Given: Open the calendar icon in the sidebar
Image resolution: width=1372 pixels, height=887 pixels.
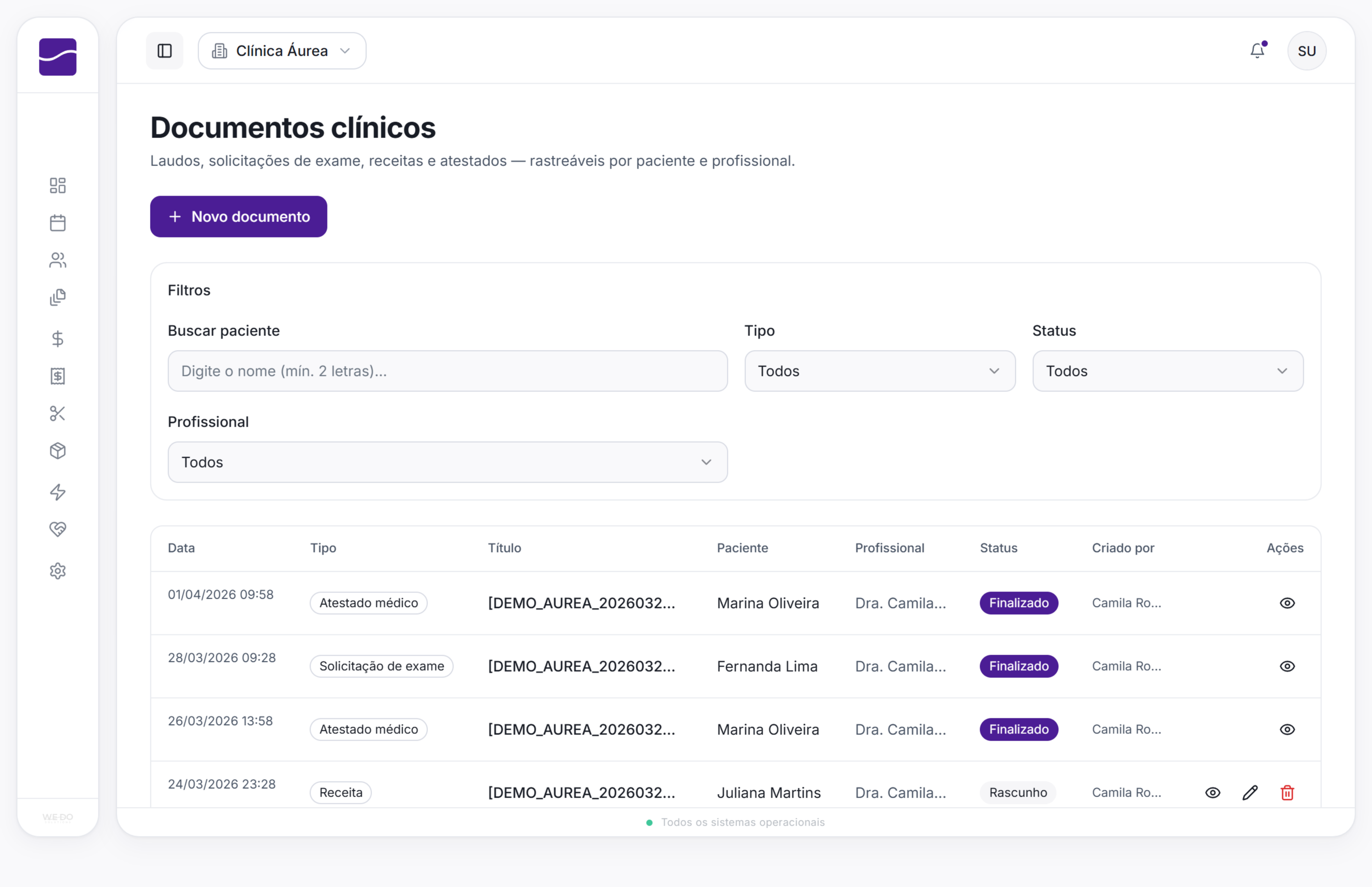Looking at the screenshot, I should pyautogui.click(x=58, y=223).
